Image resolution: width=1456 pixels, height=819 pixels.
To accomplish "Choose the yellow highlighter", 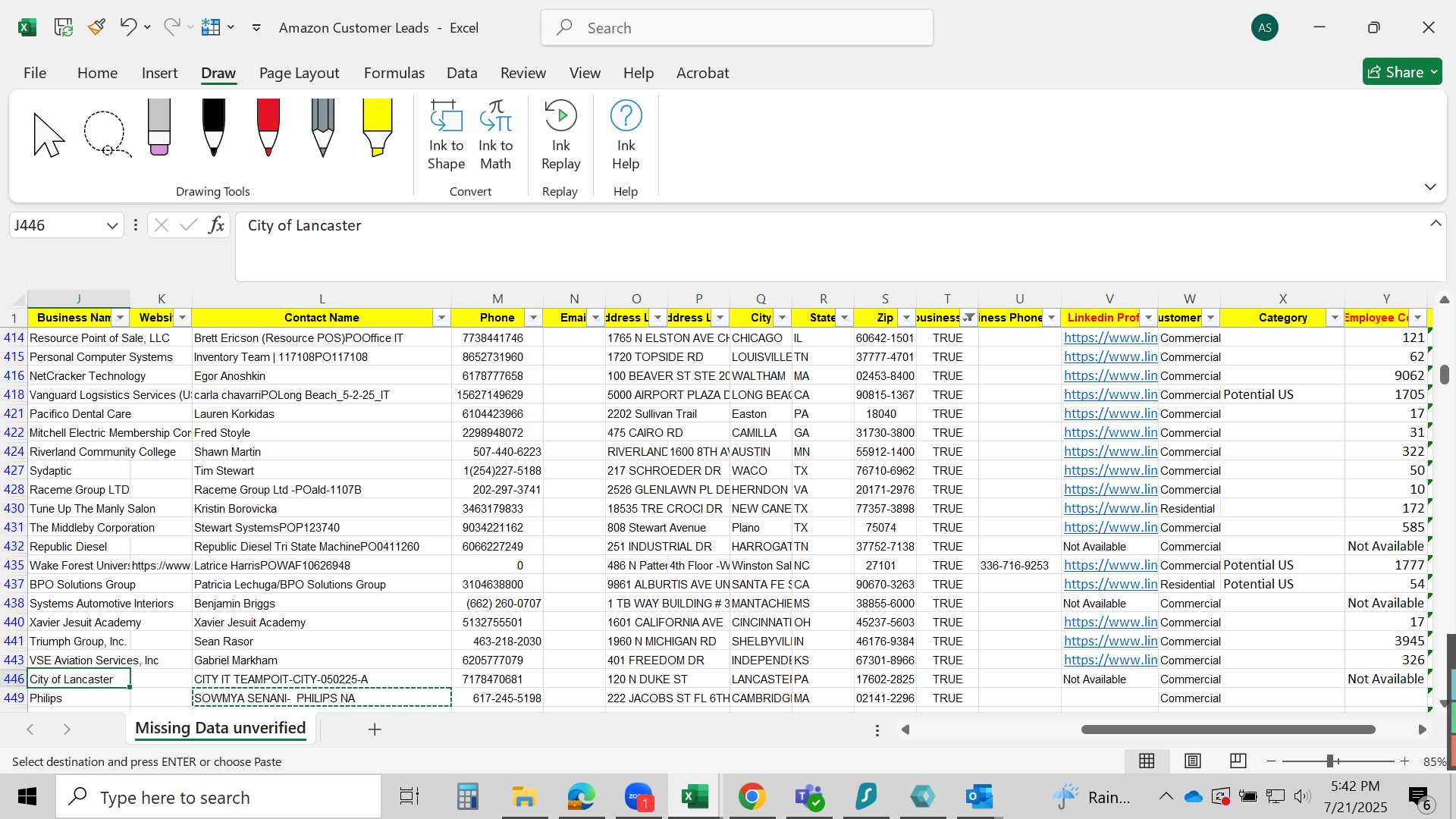I will pyautogui.click(x=377, y=129).
